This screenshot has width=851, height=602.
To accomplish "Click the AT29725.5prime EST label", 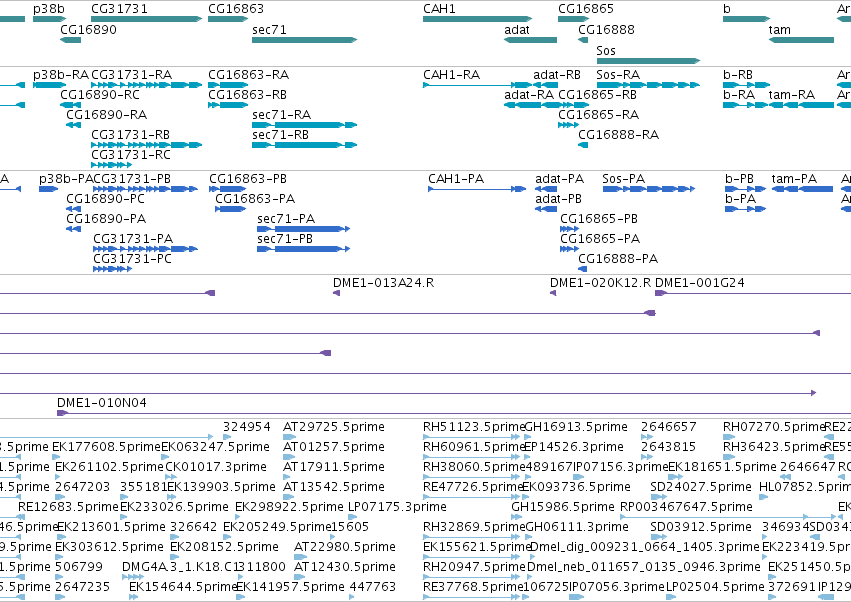I will [334, 427].
